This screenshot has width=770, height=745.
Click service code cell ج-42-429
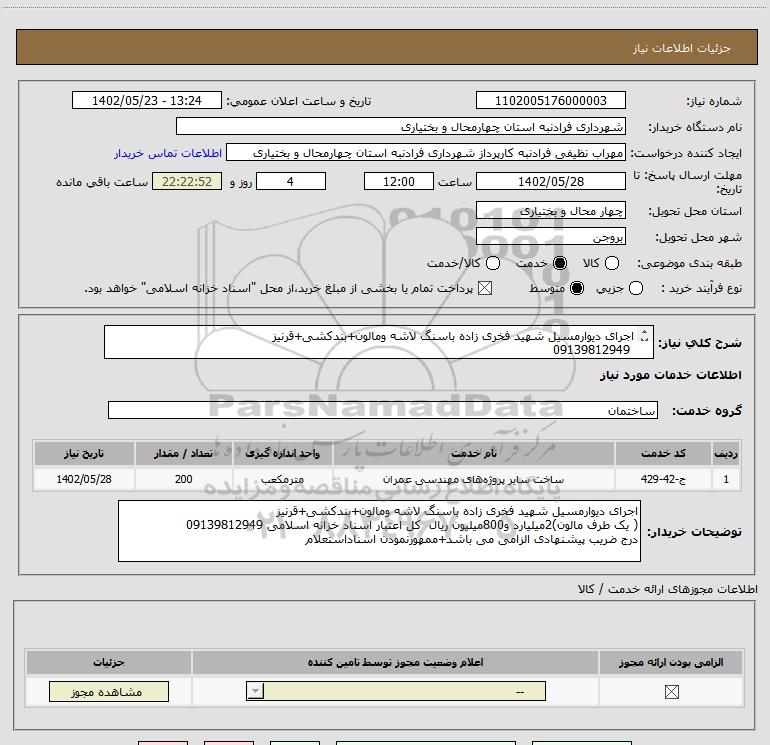(663, 479)
